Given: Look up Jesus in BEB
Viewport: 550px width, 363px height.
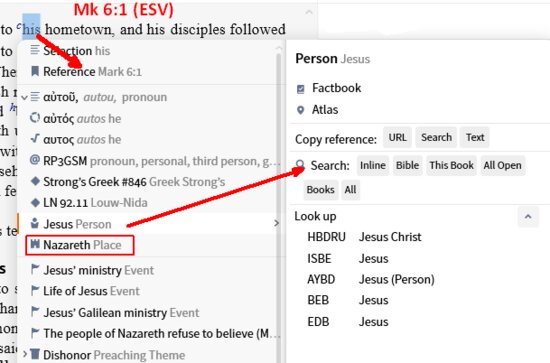Looking at the screenshot, I should [348, 301].
